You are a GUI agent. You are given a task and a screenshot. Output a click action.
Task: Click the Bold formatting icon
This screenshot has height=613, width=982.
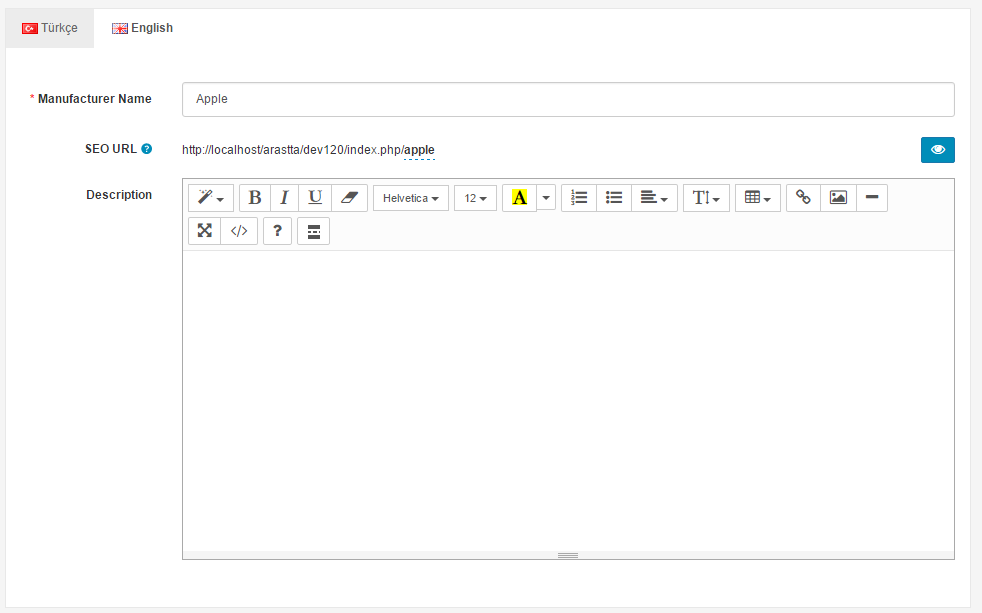[x=255, y=198]
